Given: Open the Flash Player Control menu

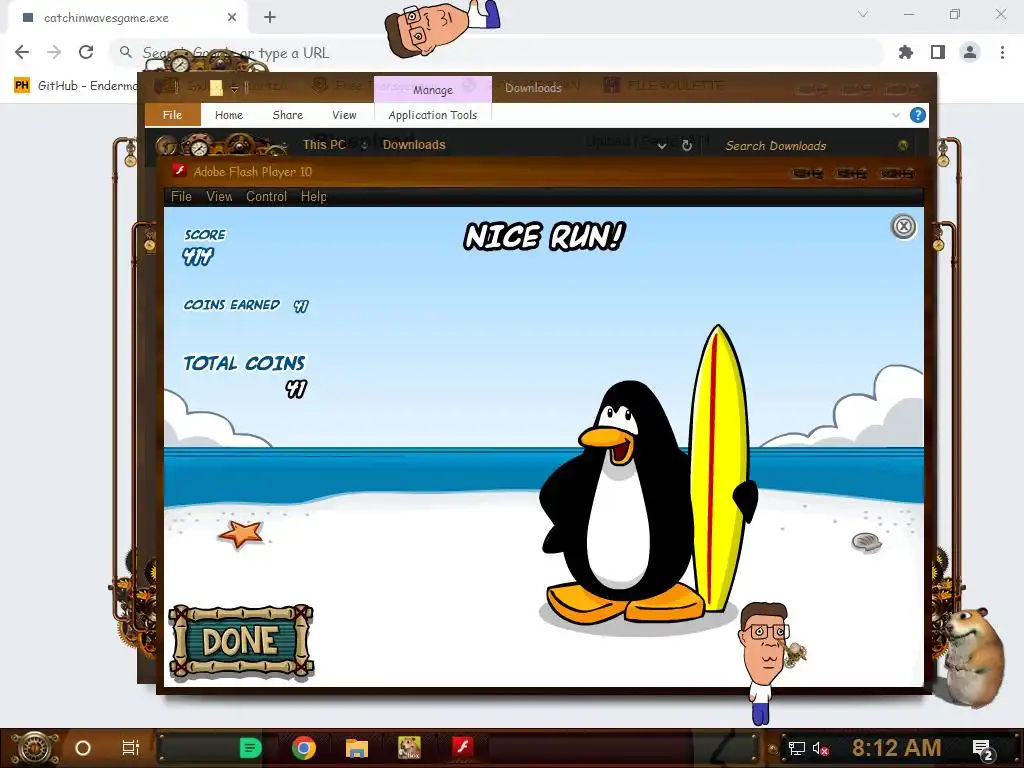Looking at the screenshot, I should (x=266, y=197).
